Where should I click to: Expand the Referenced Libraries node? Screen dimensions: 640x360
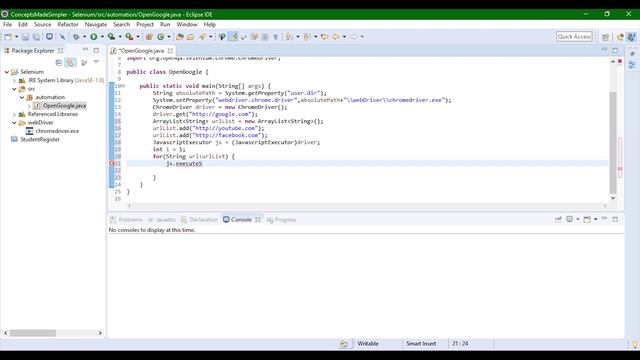15,114
